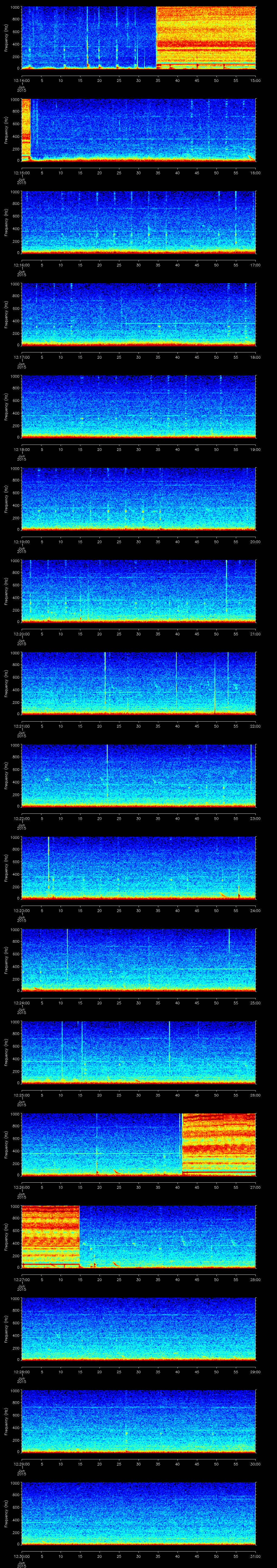Click the 12:17:00 start time label
Image resolution: width=277 pixels, height=1568 pixels.
[x=22, y=357]
